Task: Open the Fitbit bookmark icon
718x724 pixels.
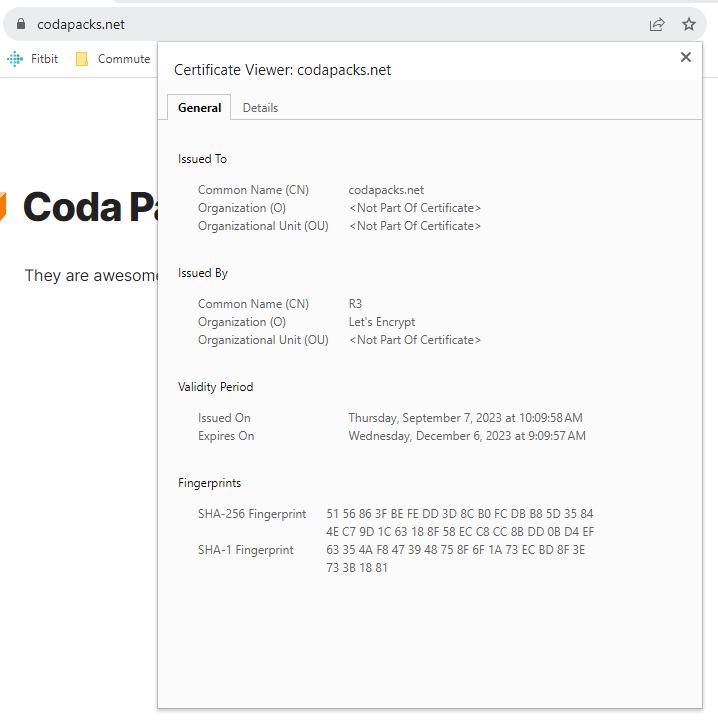Action: [15, 59]
